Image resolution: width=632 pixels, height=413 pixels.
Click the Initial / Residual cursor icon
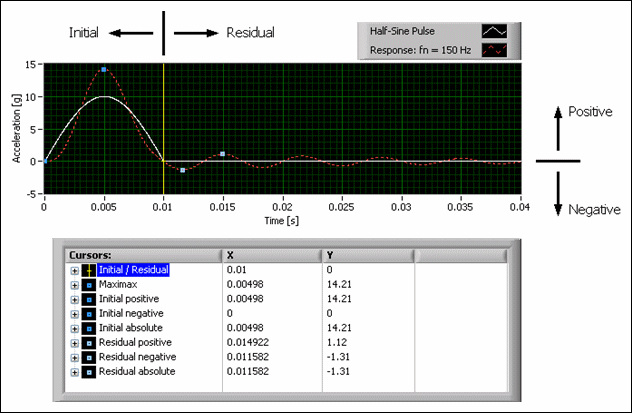88,270
